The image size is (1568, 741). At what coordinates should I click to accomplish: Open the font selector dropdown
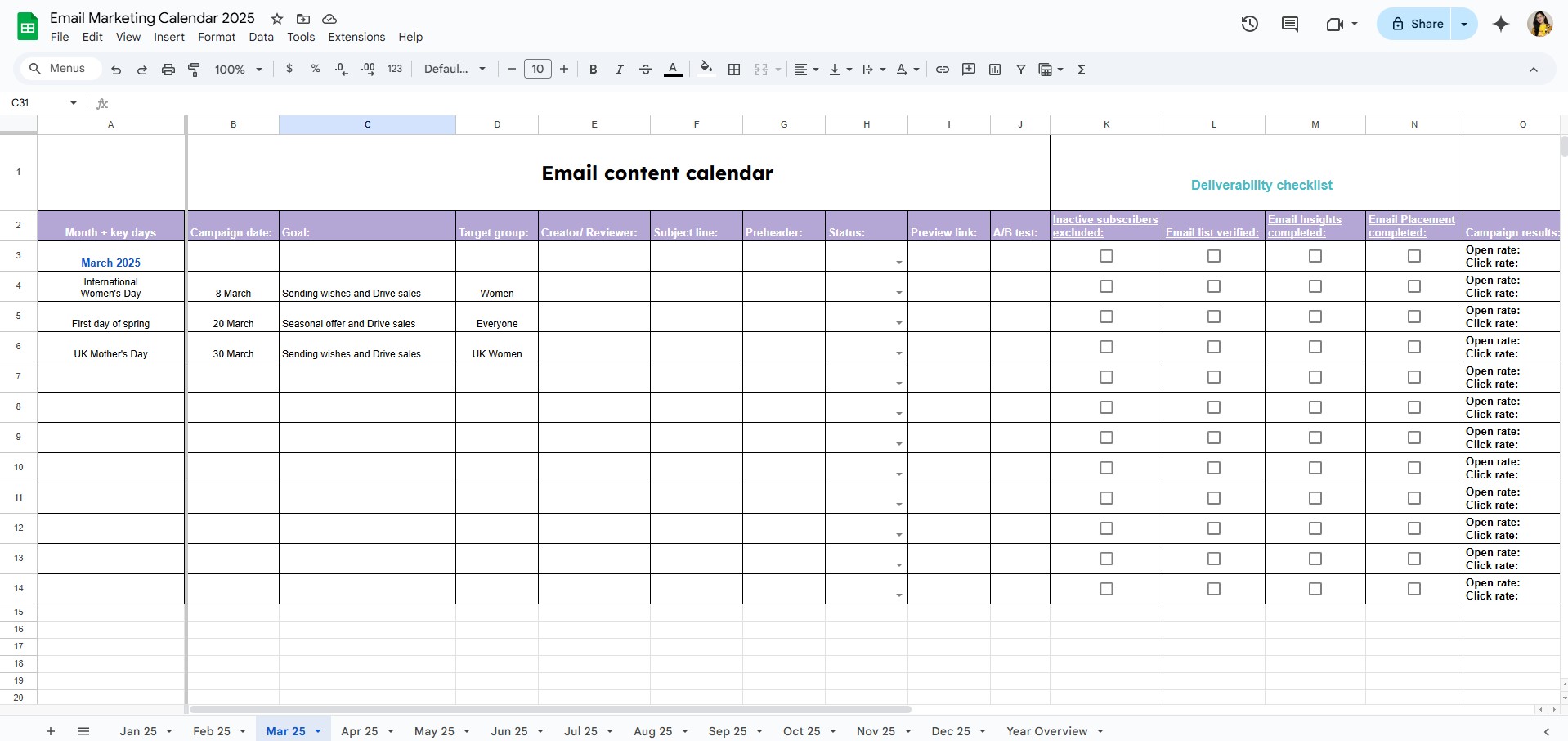point(454,70)
